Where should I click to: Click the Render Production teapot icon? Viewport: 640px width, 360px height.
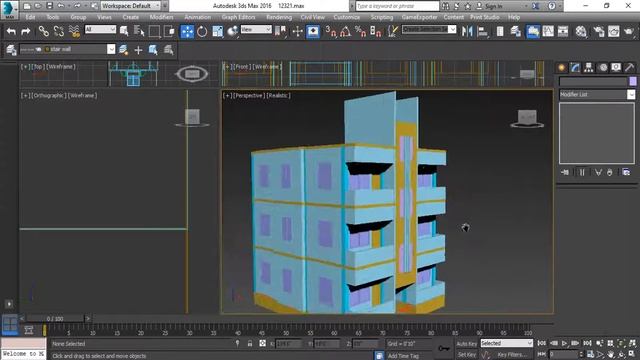coord(629,31)
